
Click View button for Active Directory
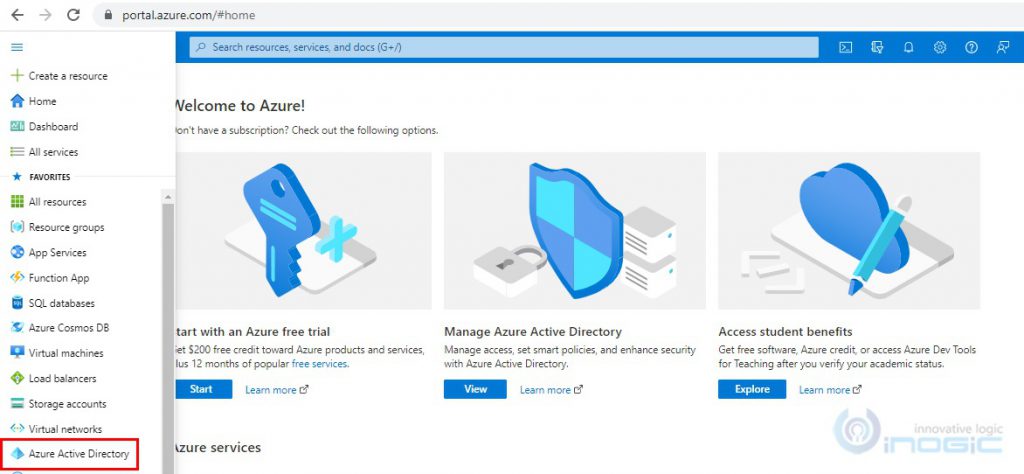(x=477, y=389)
